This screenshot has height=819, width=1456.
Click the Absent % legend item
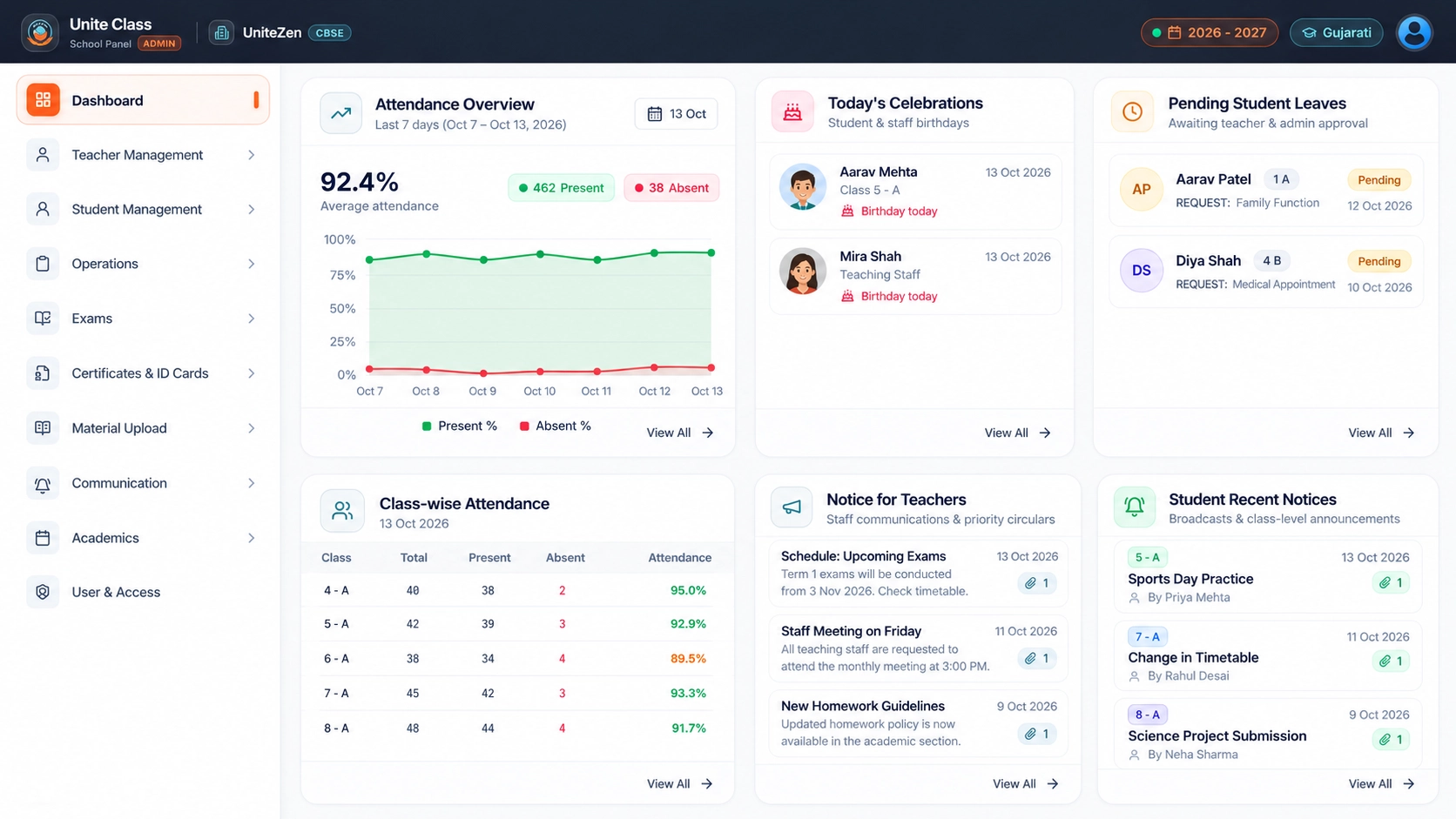click(x=555, y=426)
